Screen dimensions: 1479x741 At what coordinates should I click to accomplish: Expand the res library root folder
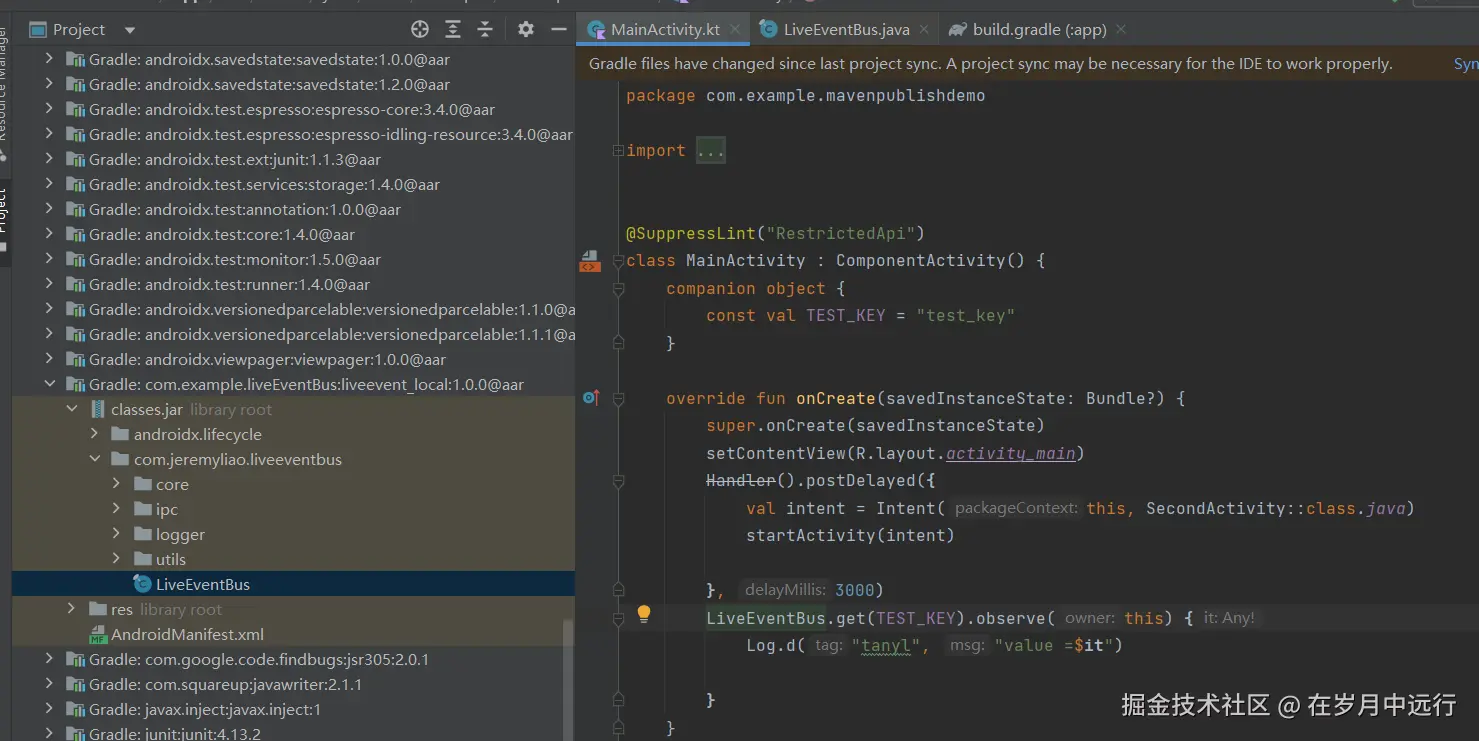[x=71, y=609]
